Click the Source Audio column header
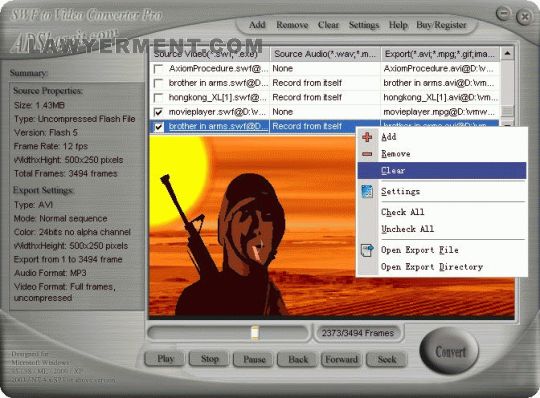 coord(325,54)
